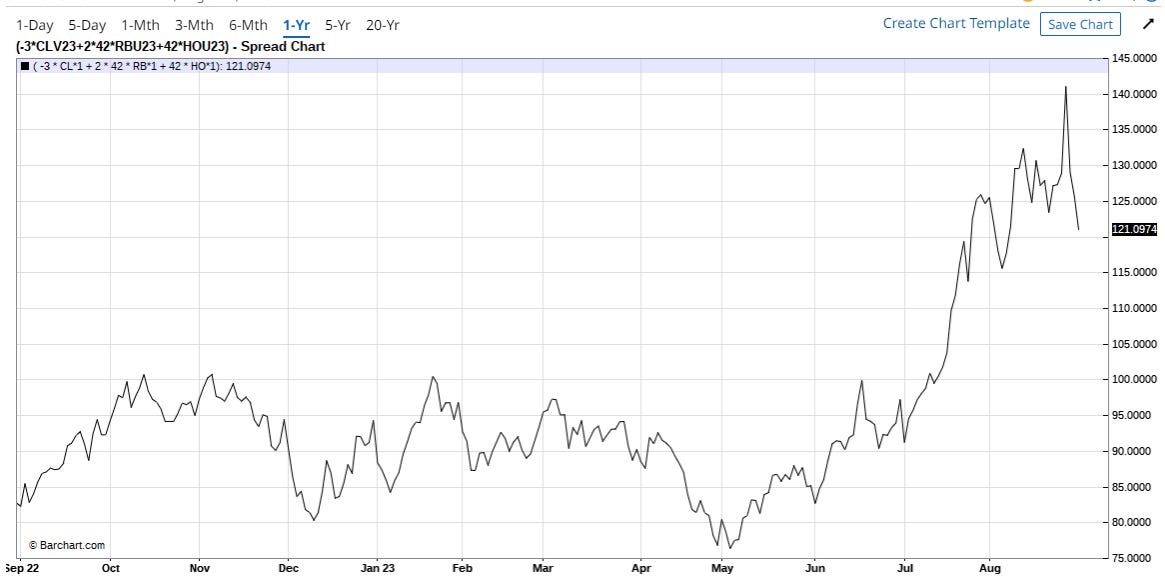Click the 140.0000 y-axis label
Screen dimensions: 1165x587
[1135, 94]
